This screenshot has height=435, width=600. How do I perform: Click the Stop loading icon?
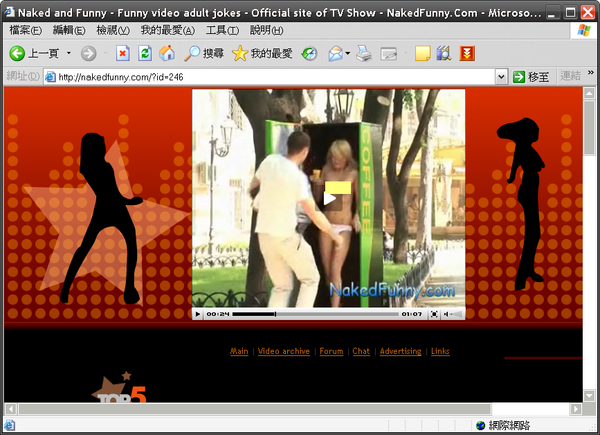coord(122,53)
